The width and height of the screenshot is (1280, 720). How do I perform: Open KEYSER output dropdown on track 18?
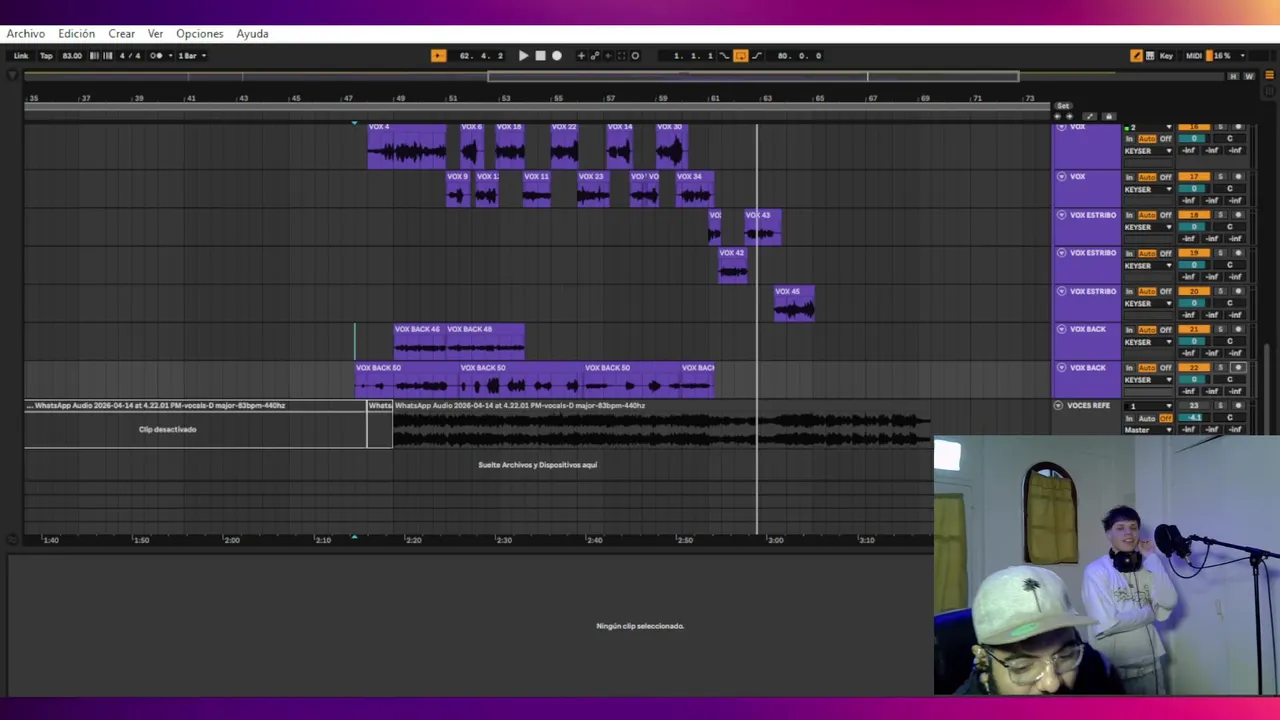1148,227
